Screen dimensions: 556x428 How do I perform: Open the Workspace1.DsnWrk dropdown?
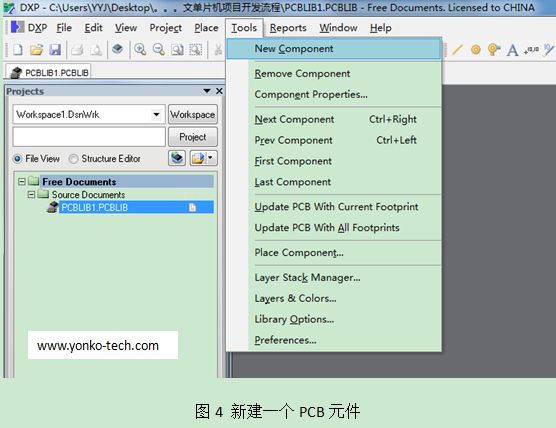point(156,115)
